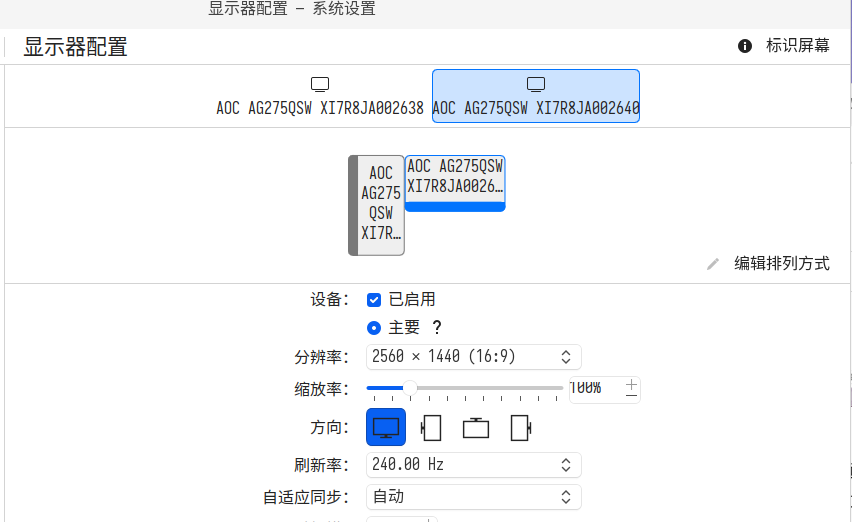Click the question mark next to 主要

(x=436, y=328)
